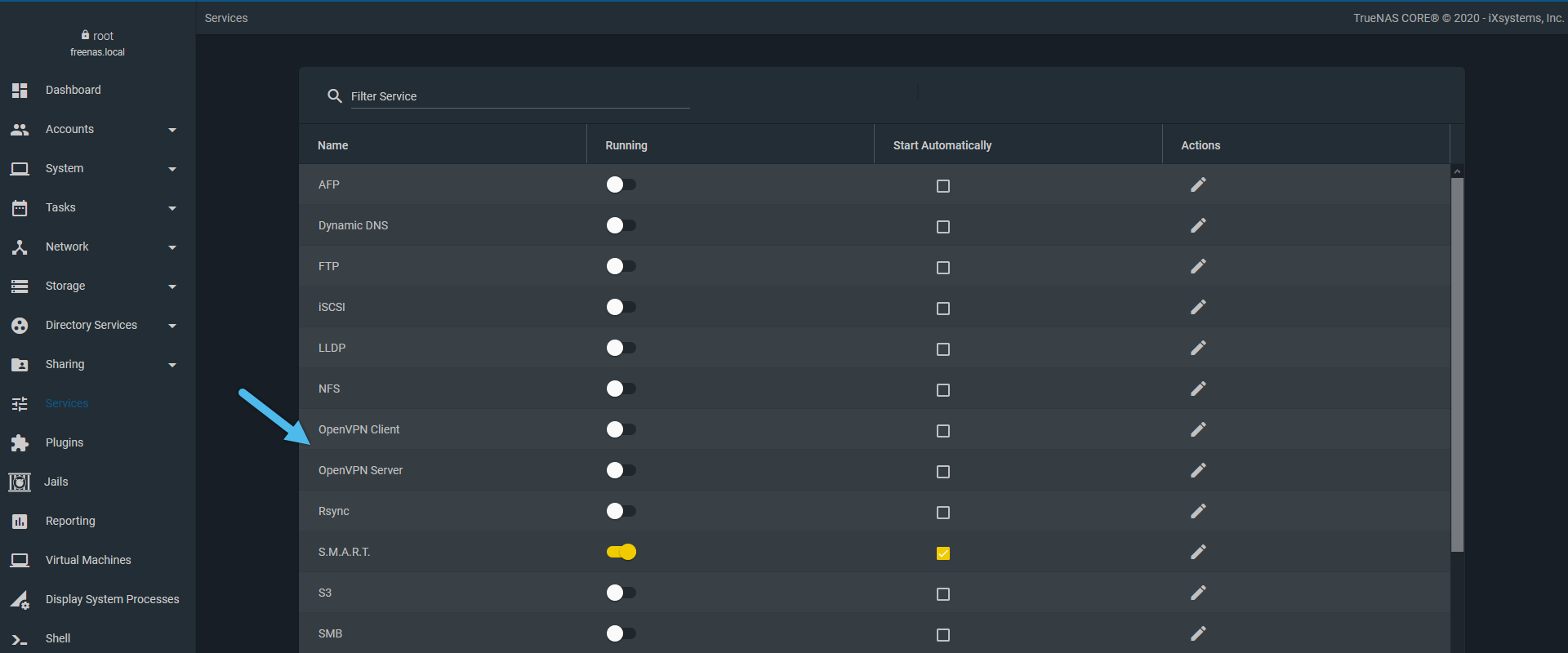Enable Start Automatically checkbox for SMB

tap(943, 635)
